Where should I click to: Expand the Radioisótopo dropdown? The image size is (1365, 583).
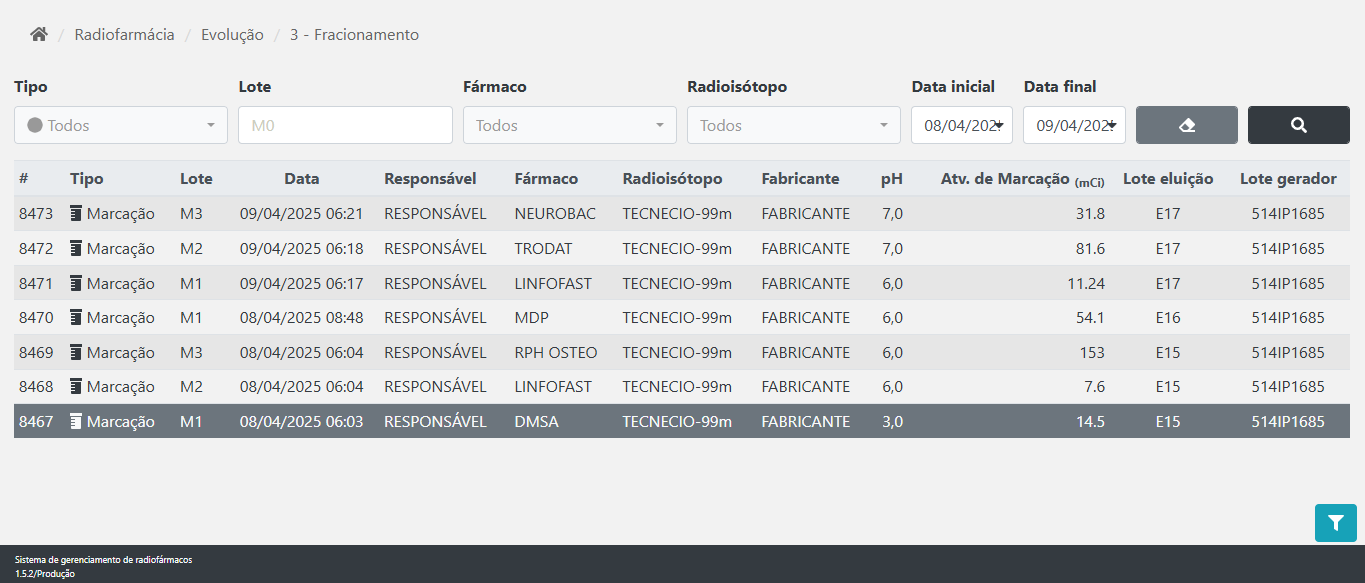click(793, 124)
